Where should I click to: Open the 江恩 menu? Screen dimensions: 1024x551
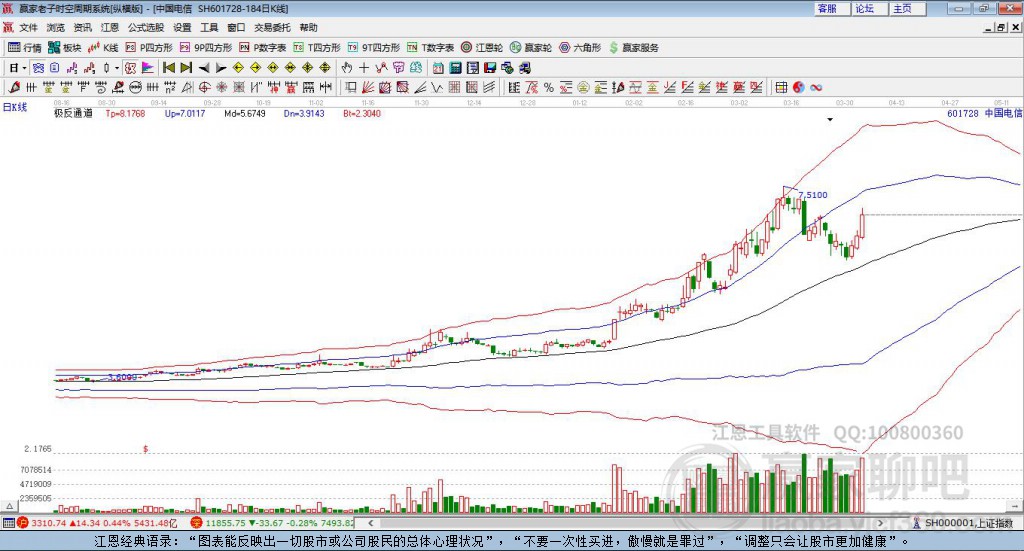(x=110, y=27)
